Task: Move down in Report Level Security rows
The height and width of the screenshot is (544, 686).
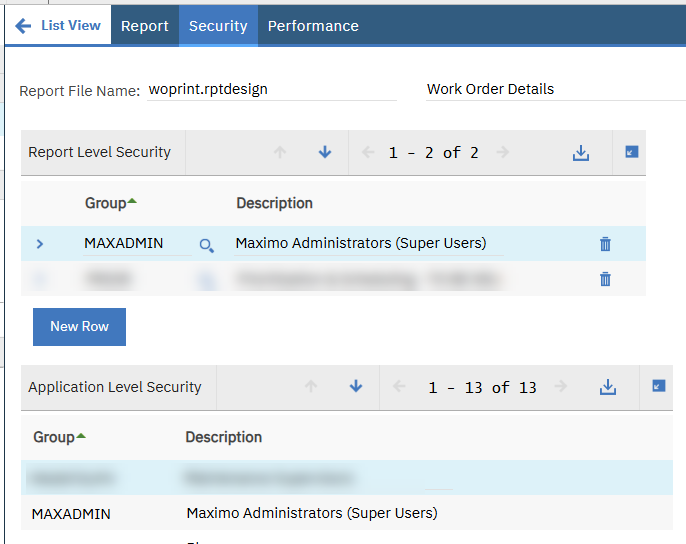Action: tap(325, 153)
